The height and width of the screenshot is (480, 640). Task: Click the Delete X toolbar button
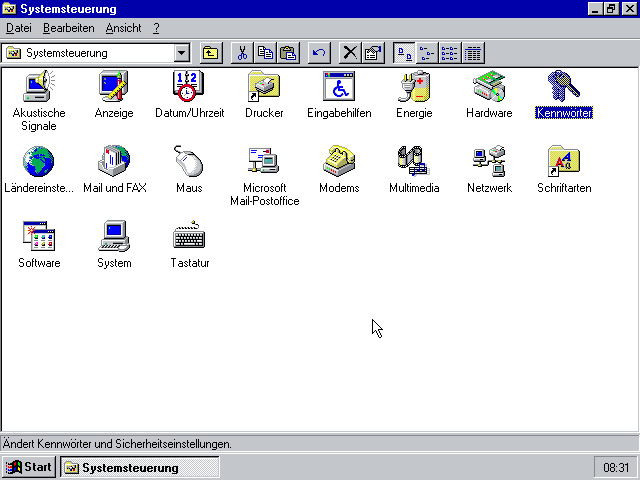tap(350, 53)
